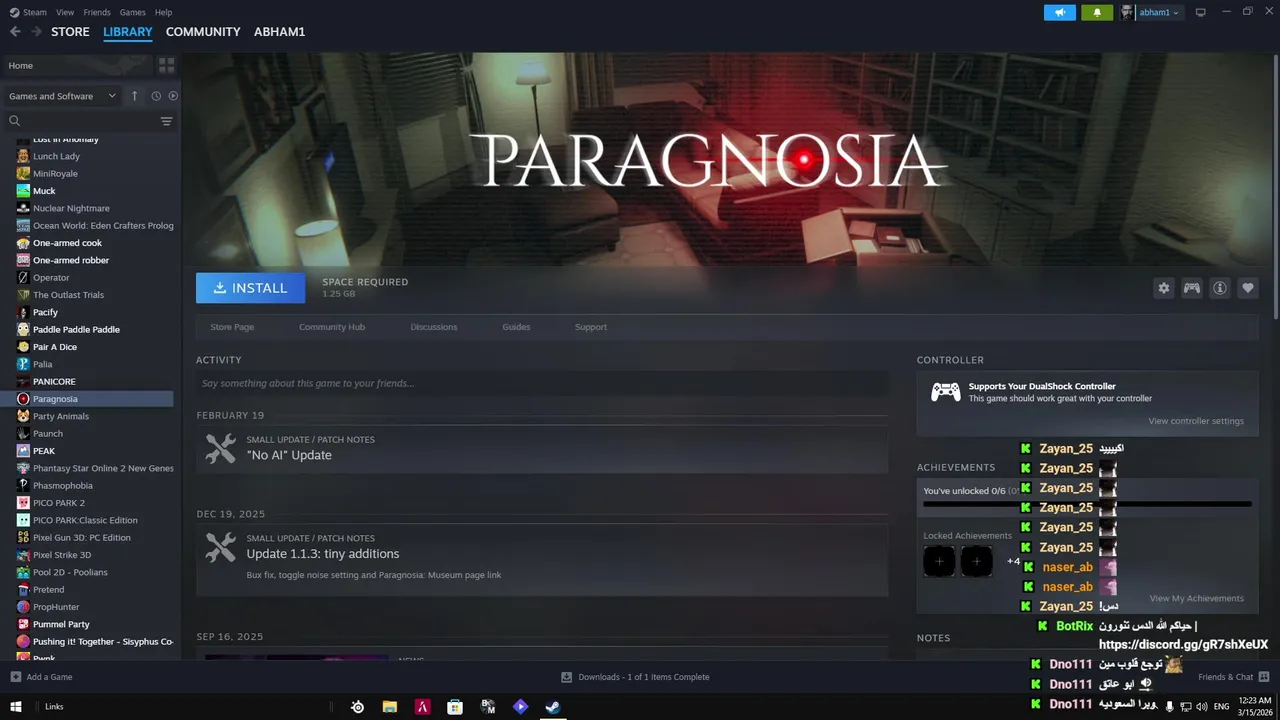The height and width of the screenshot is (720, 1280).
Task: Open the green notifications bell
Action: [x=1097, y=12]
